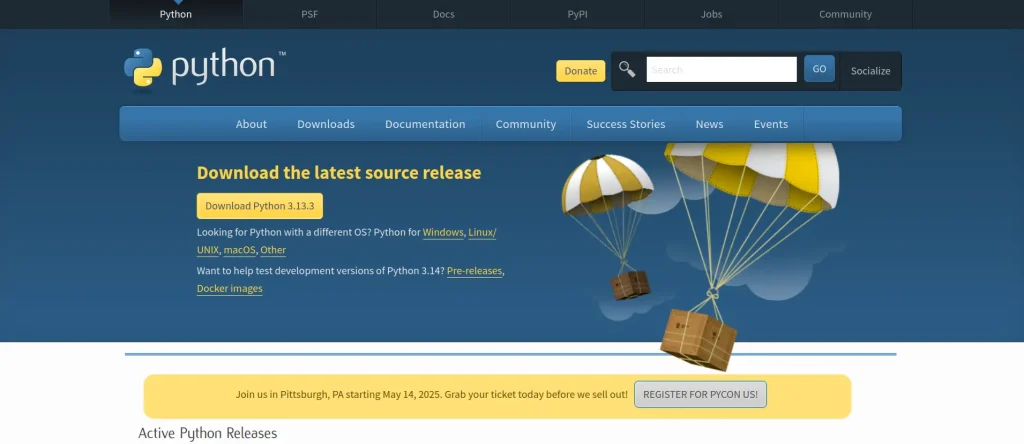Open the Pre-releases link
The image size is (1024, 444).
click(474, 271)
